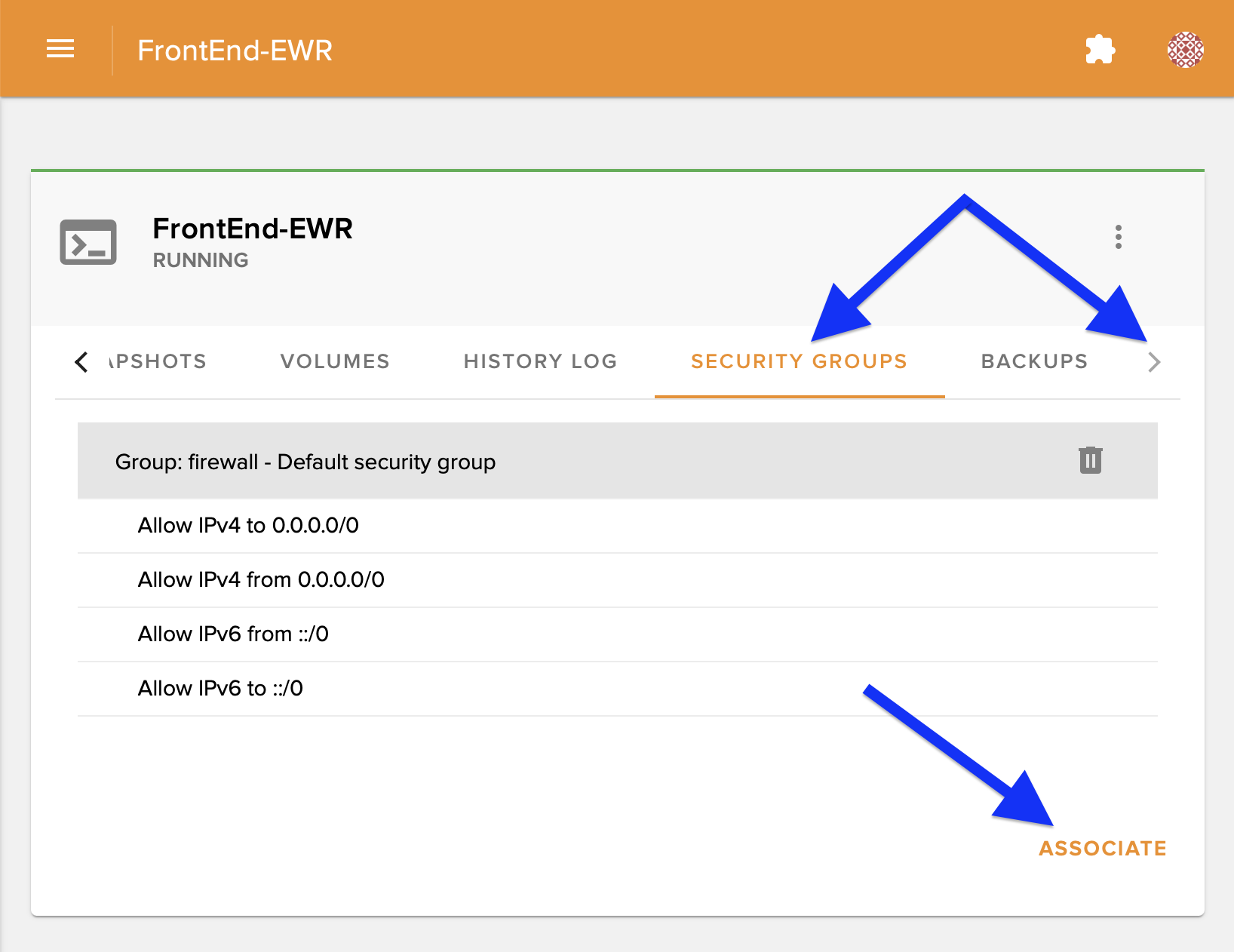
Task: Select the Allow IPv4 from 0.0.0.0/0 rule
Action: (261, 580)
